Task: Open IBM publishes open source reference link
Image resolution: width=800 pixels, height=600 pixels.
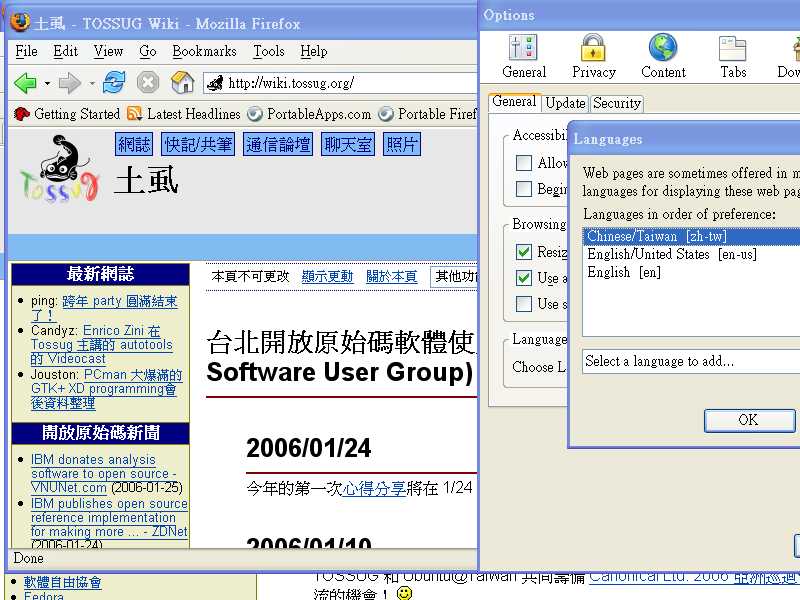Action: point(109,517)
